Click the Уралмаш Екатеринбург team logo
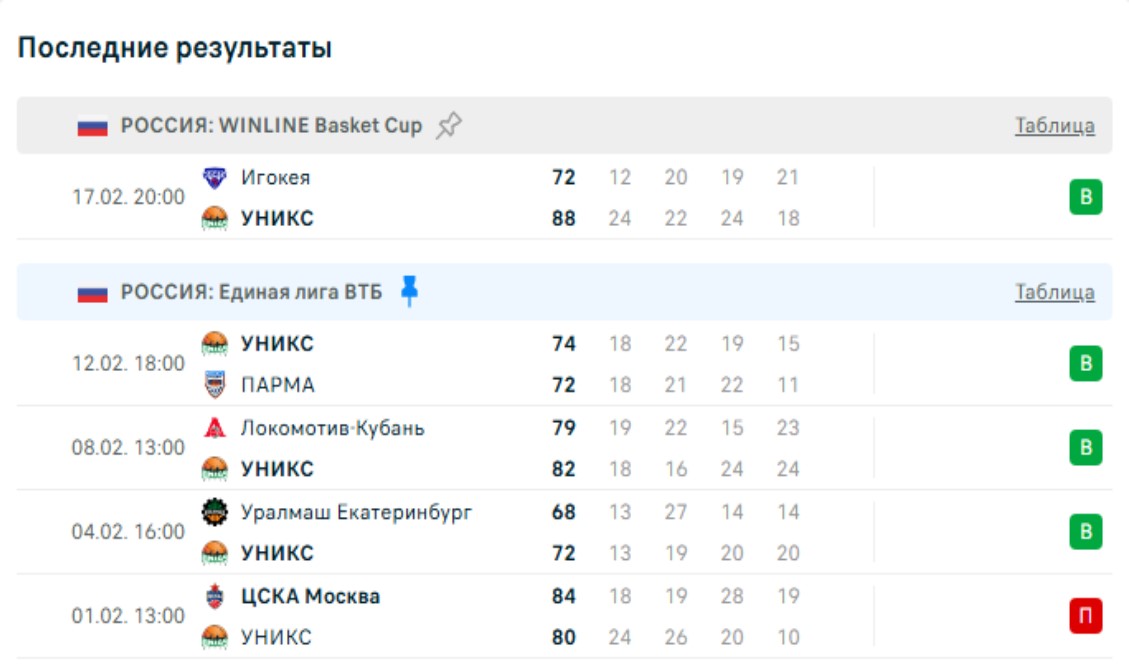The width and height of the screenshot is (1129, 666). (215, 513)
